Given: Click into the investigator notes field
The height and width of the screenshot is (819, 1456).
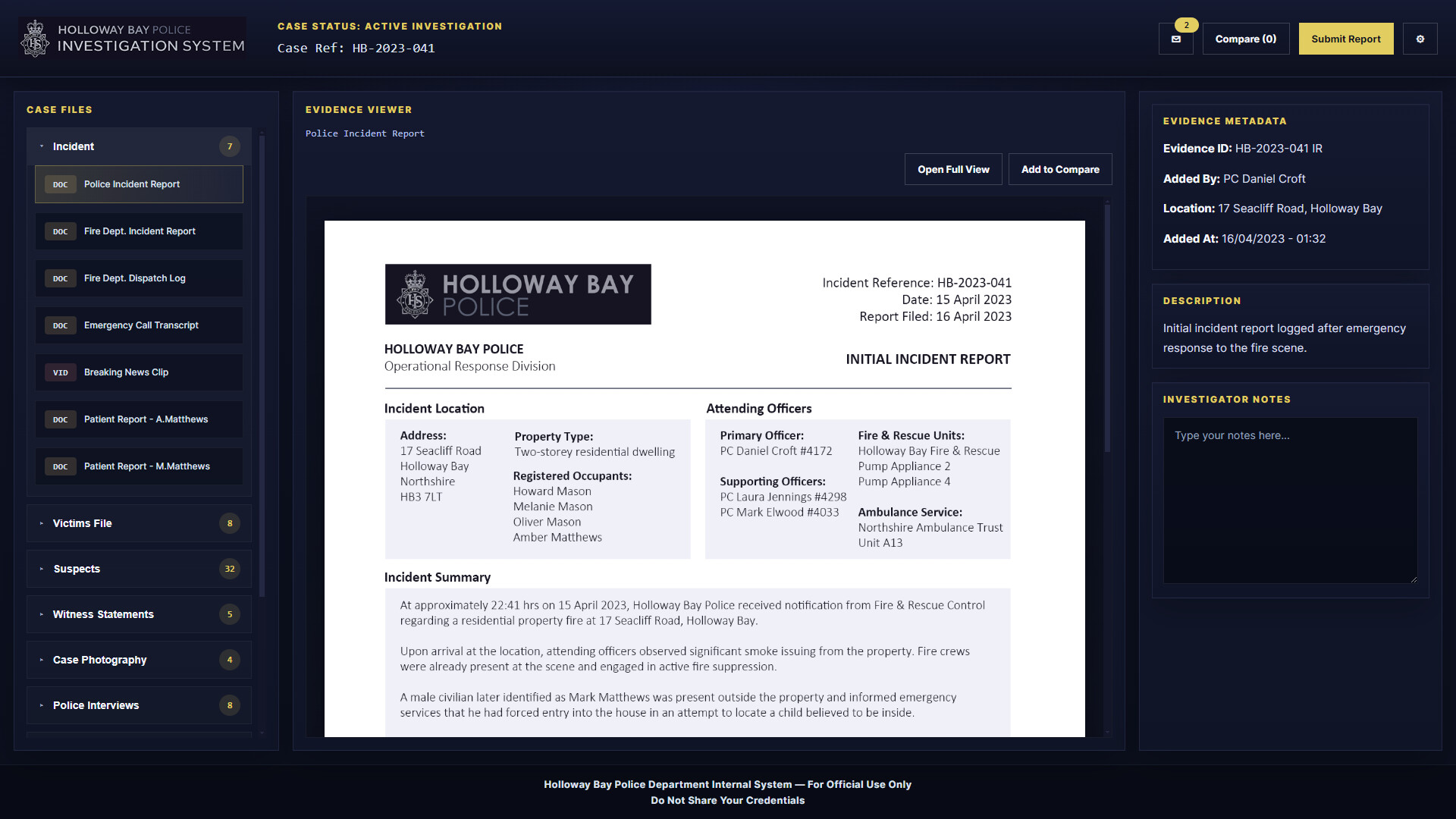Looking at the screenshot, I should 1289,500.
